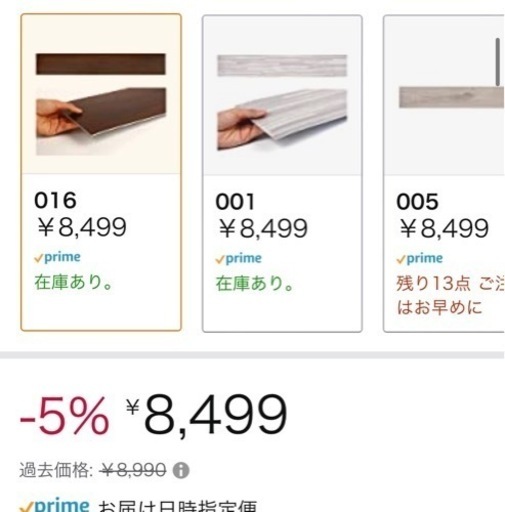Screen dimensions: 505x512
Task: Click the prime badge on variant 001
Action: click(x=239, y=259)
